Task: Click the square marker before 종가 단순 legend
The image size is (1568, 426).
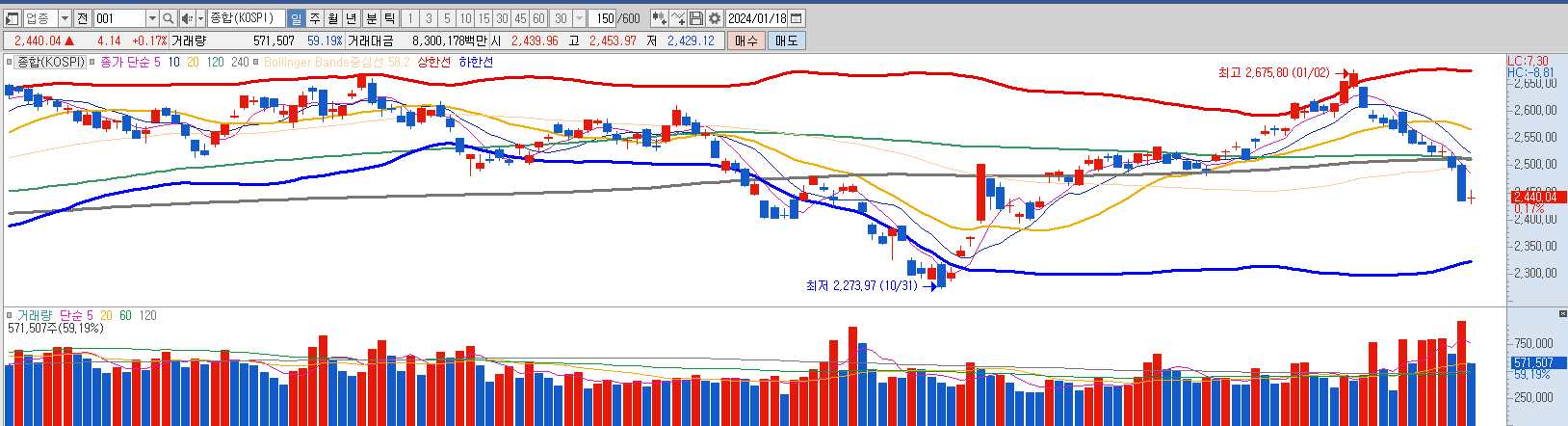Action: pos(92,62)
